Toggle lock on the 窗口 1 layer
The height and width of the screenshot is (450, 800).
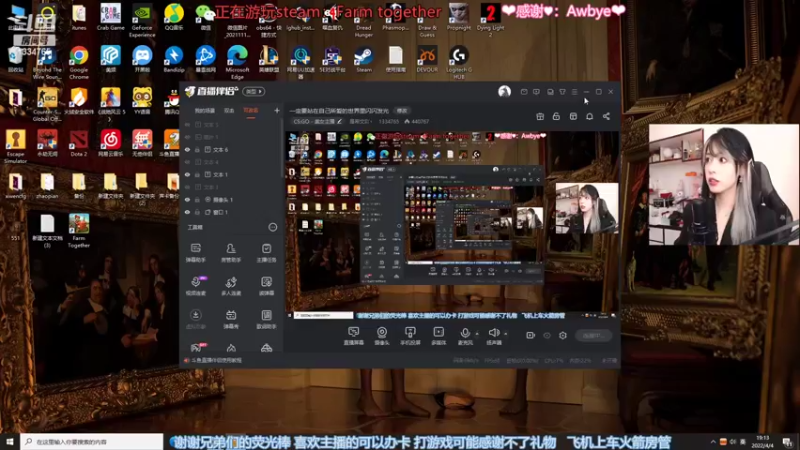tap(197, 212)
